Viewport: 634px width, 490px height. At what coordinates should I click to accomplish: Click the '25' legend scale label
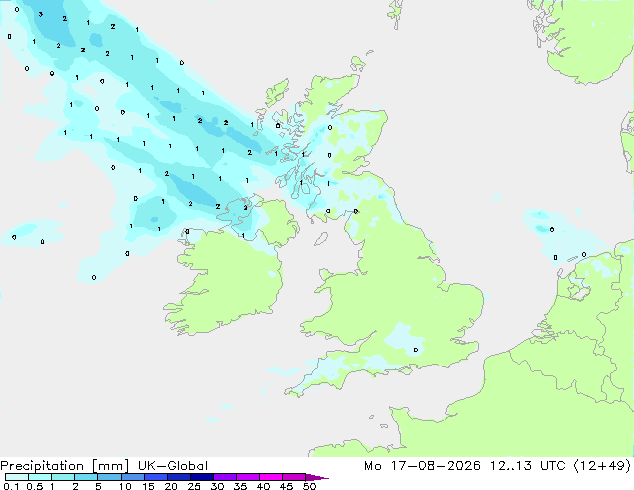(194, 486)
